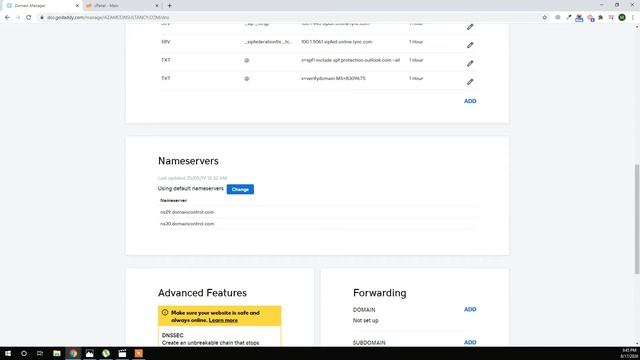This screenshot has width=640, height=360.
Task: Open the orange app on taskbar
Action: pyautogui.click(x=139, y=353)
